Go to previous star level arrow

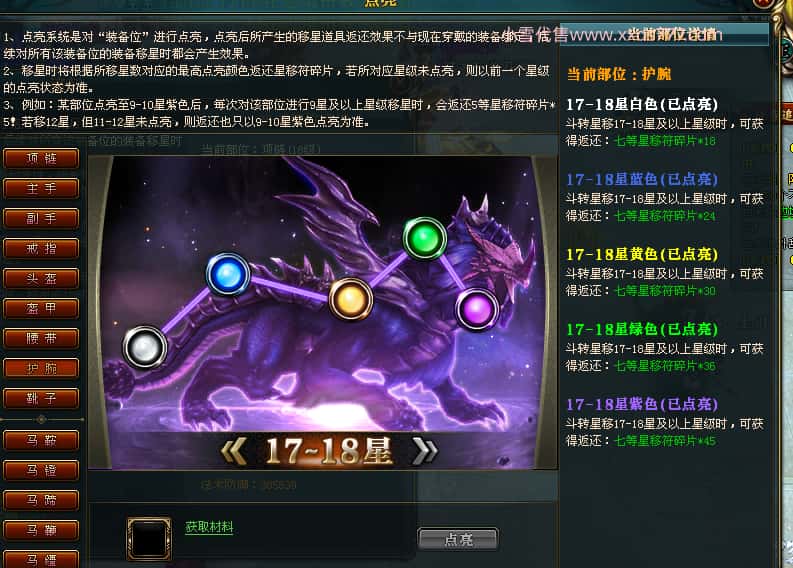click(234, 451)
